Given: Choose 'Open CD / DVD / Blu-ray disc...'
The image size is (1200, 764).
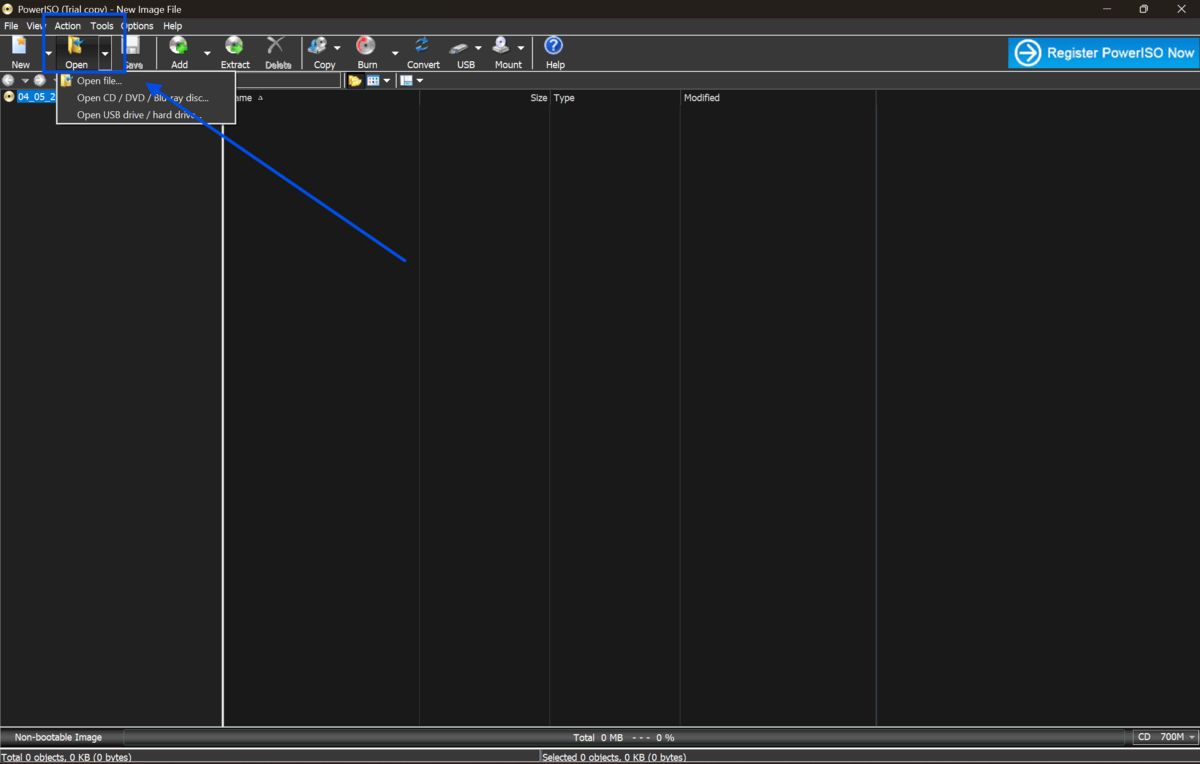Looking at the screenshot, I should pos(142,98).
